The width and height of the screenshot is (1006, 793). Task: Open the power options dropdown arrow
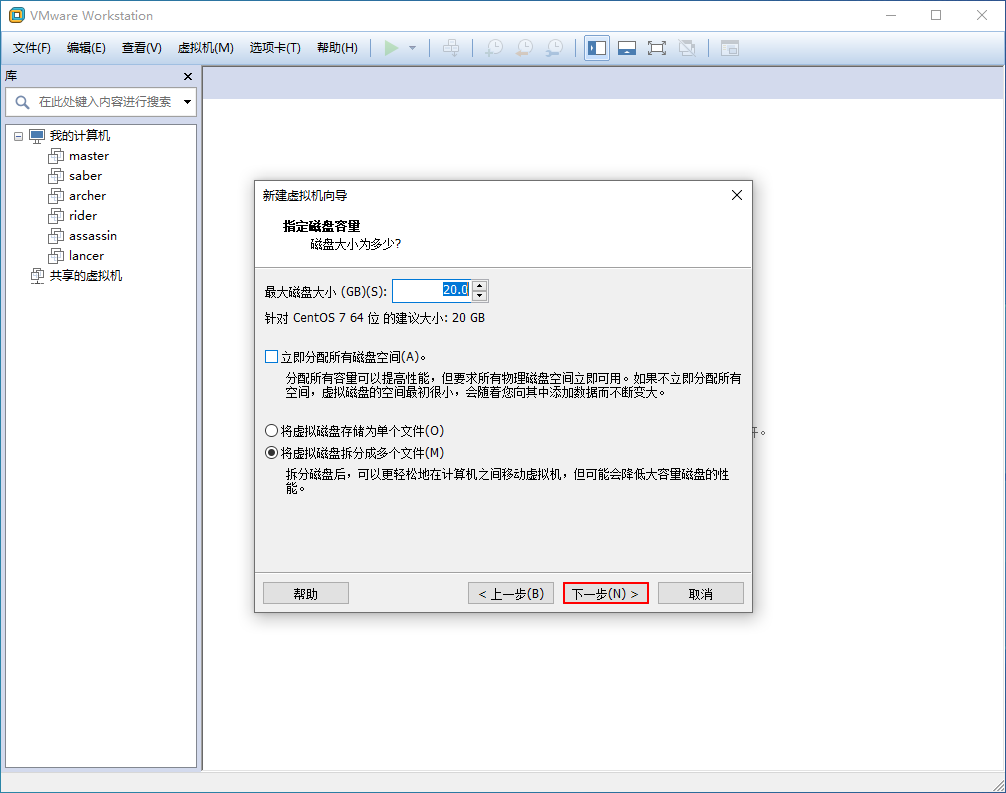[x=411, y=47]
